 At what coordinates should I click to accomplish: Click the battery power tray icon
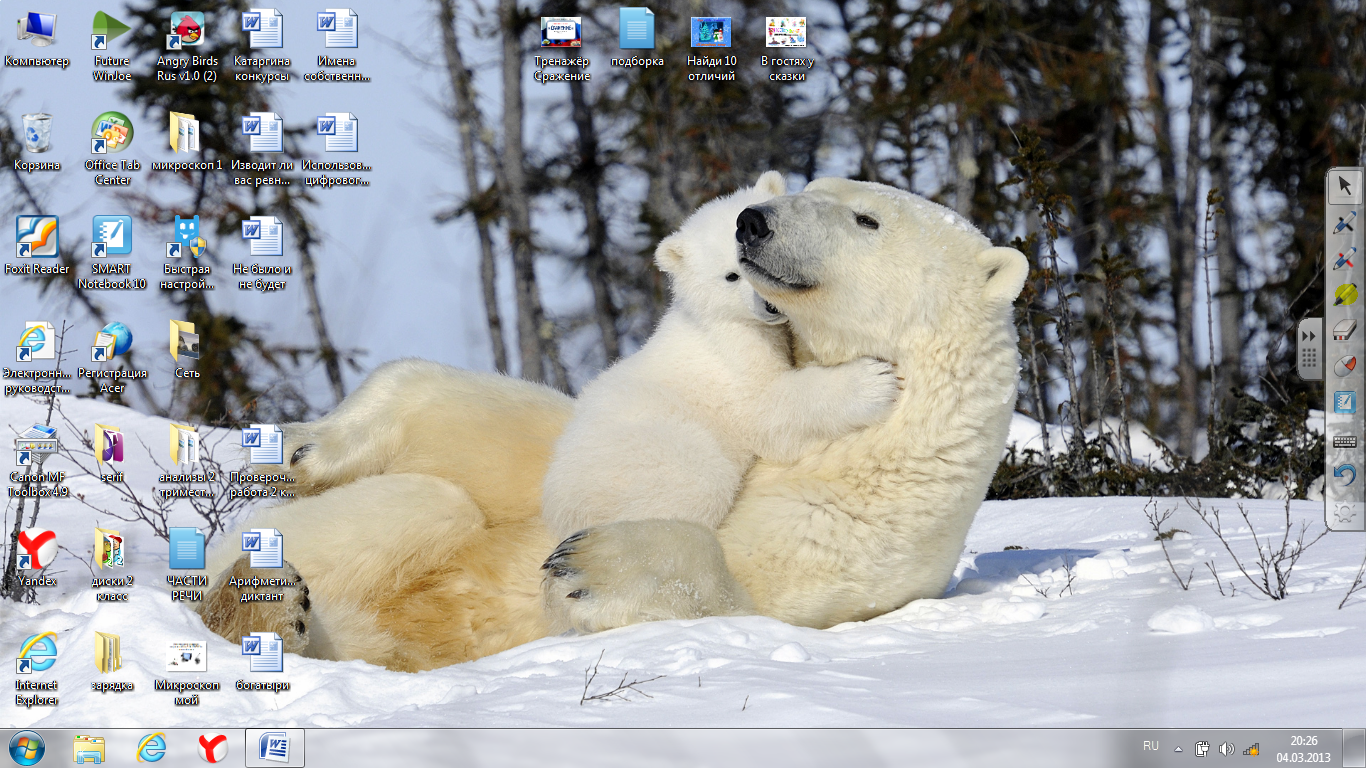(1203, 748)
